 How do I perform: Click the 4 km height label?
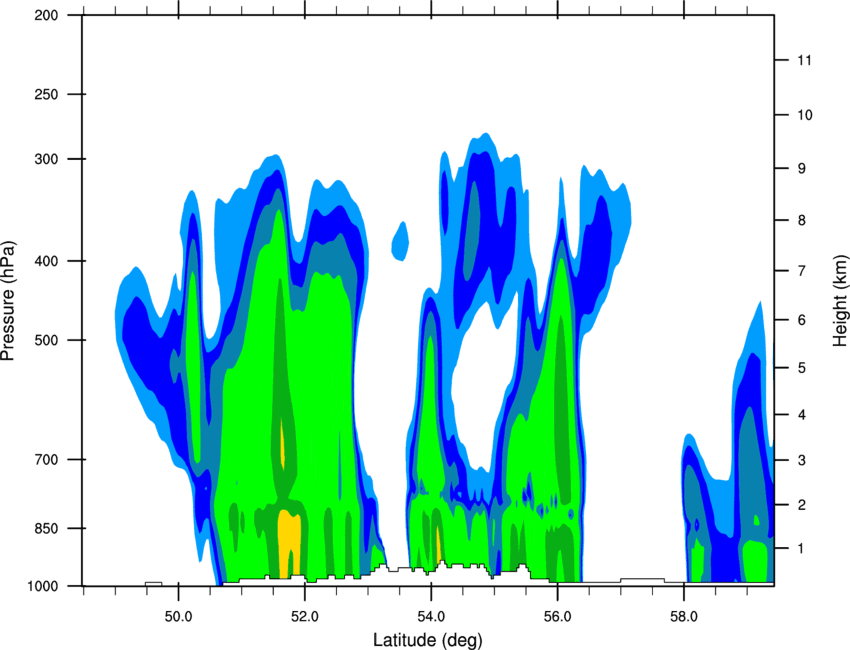[801, 415]
